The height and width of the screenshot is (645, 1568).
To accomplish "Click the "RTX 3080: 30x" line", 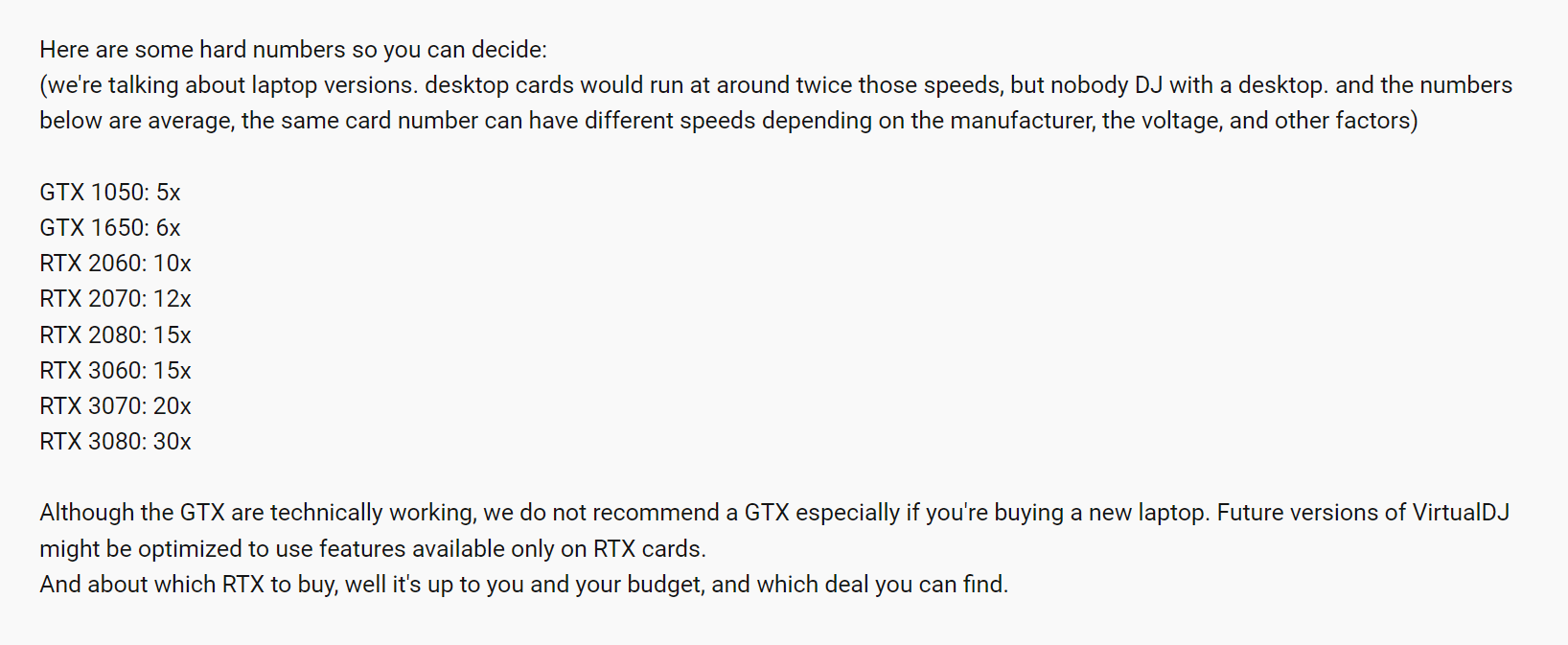I will (115, 442).
